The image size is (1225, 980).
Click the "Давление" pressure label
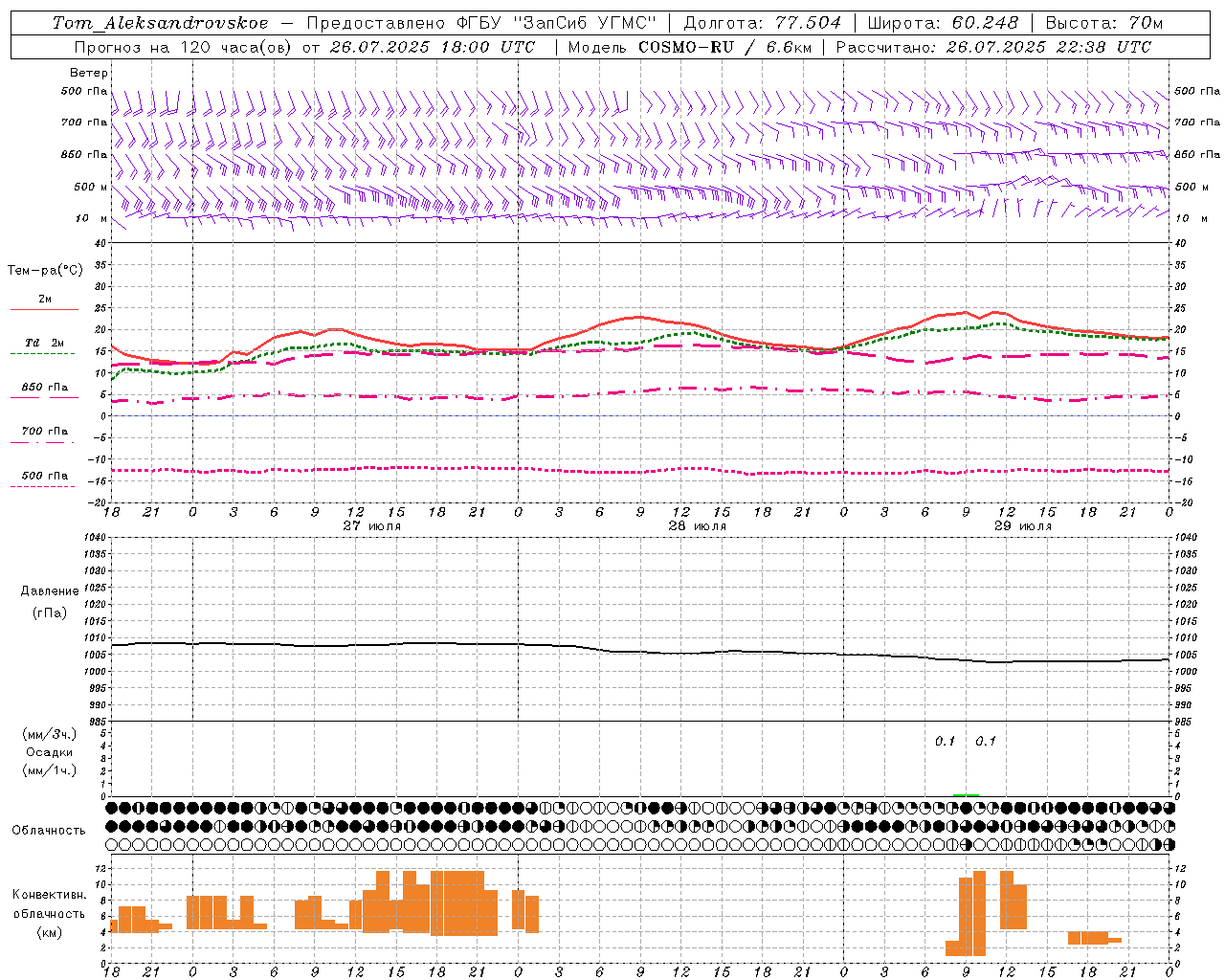pyautogui.click(x=50, y=591)
